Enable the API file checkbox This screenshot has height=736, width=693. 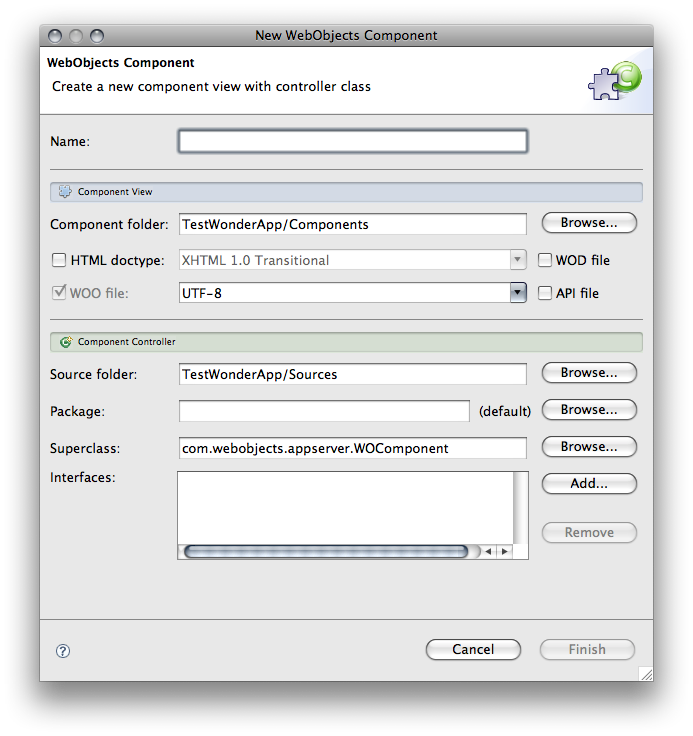[545, 293]
